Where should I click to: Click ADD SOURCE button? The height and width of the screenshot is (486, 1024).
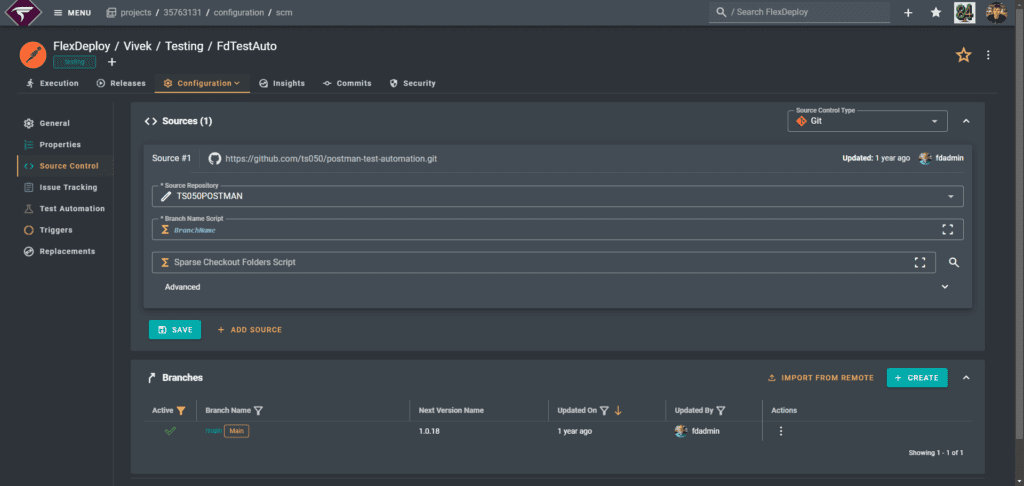249,330
